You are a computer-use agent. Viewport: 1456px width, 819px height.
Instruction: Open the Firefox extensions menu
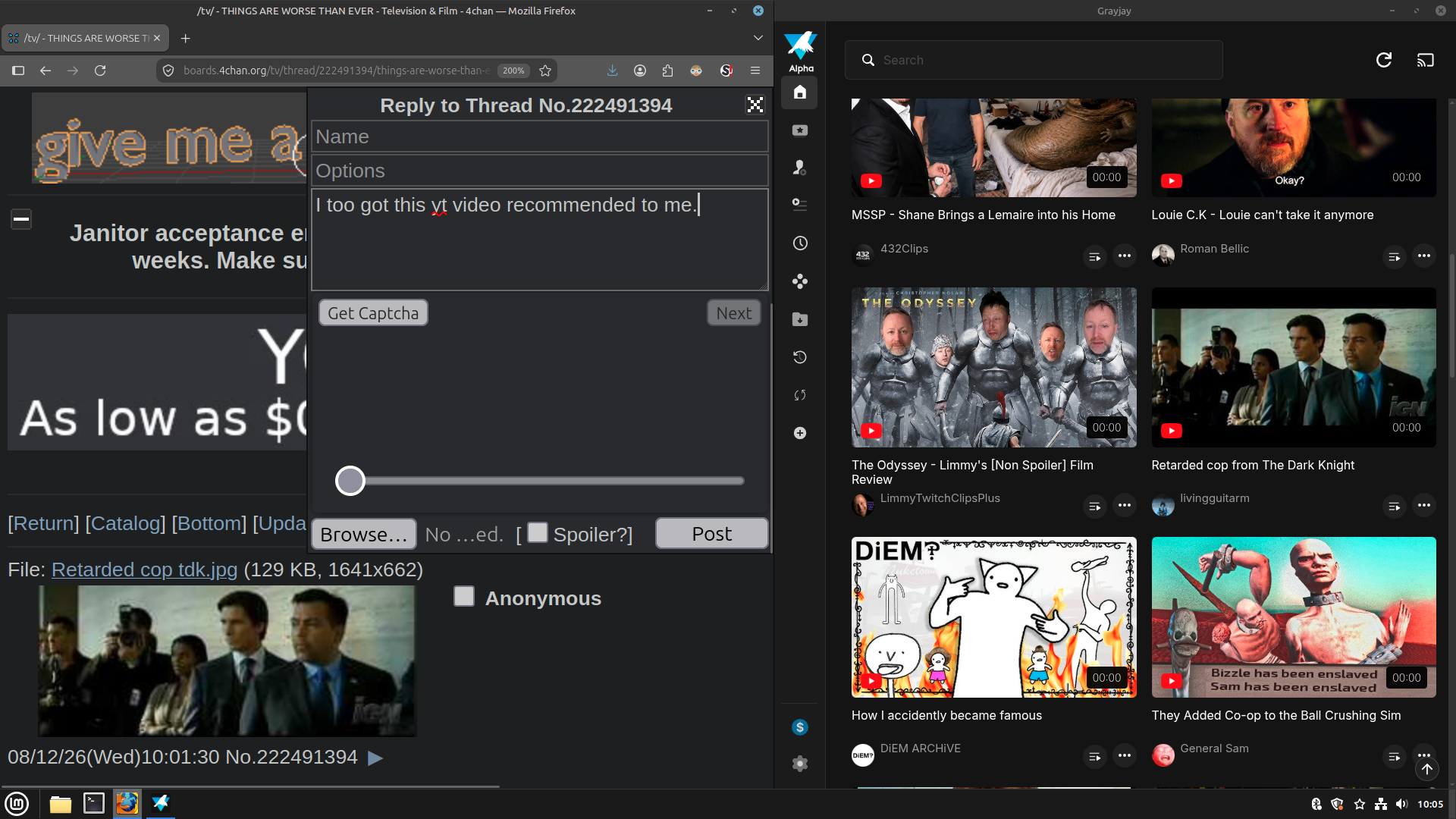tap(667, 71)
